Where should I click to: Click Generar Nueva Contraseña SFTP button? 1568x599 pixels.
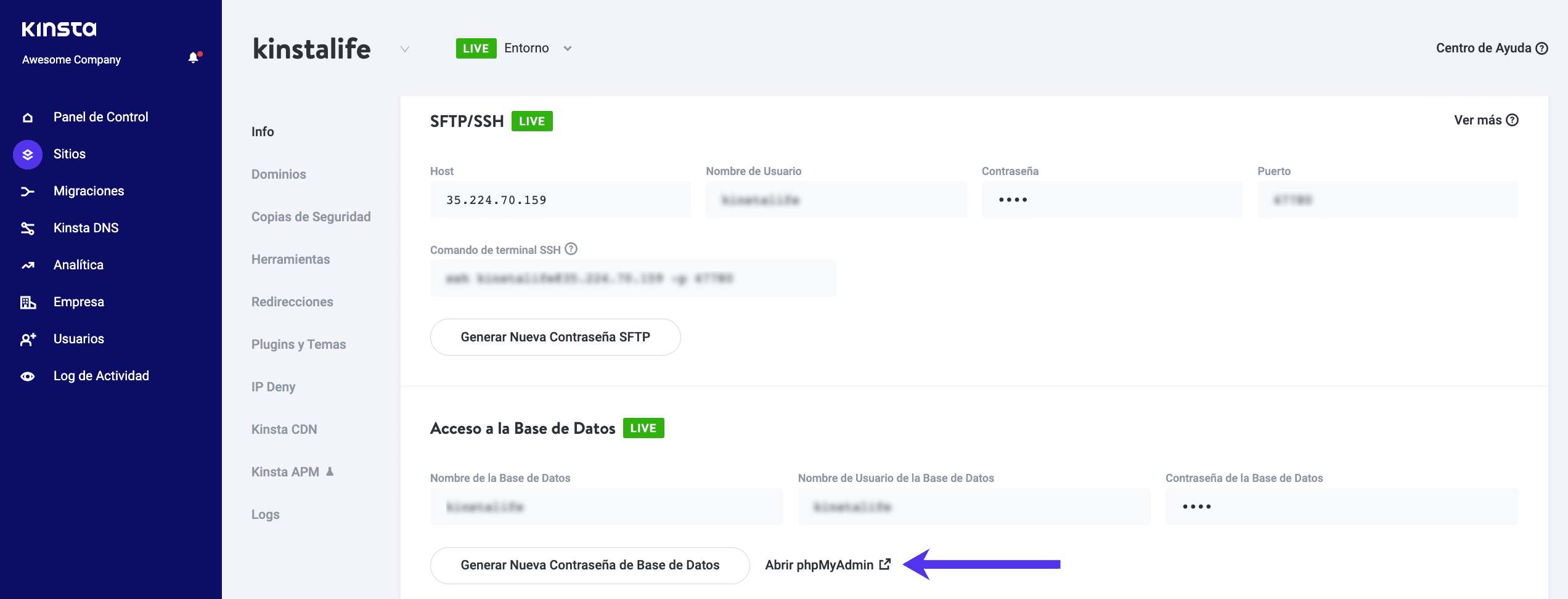tap(555, 337)
